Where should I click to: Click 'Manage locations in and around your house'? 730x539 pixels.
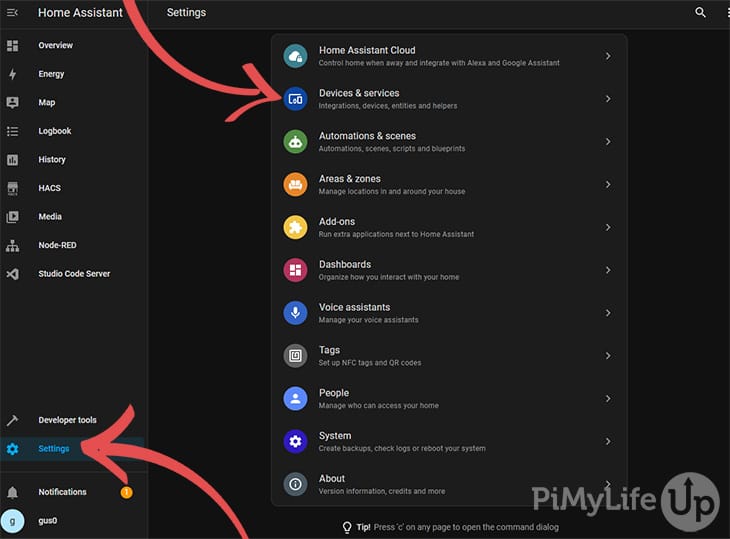[x=392, y=191]
